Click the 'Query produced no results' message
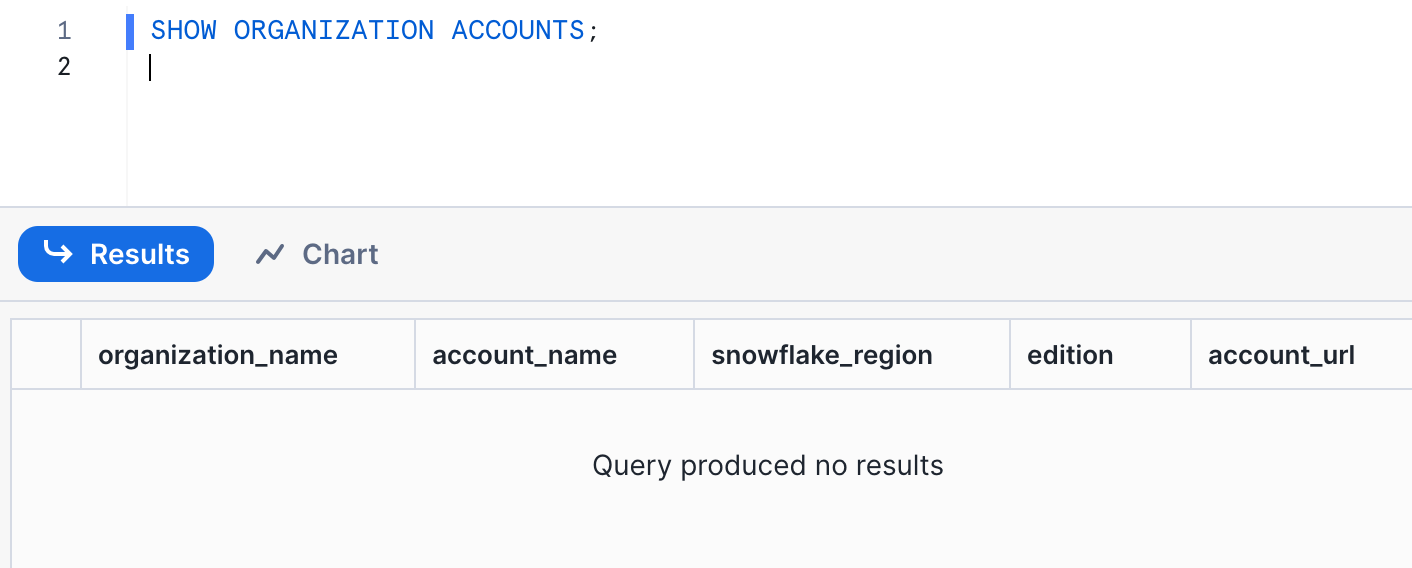This screenshot has height=568, width=1412. point(767,465)
